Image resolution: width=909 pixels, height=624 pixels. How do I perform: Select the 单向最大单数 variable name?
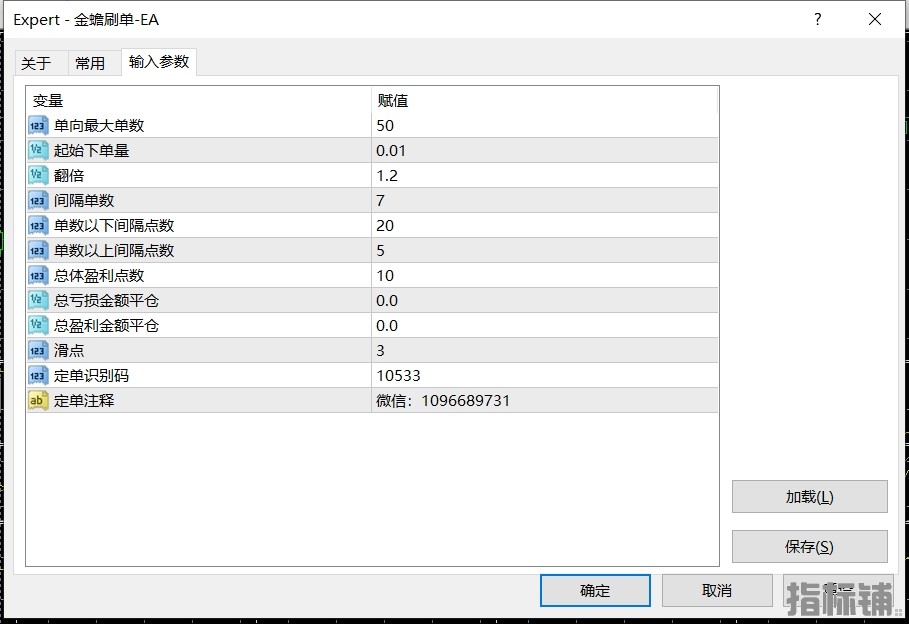pyautogui.click(x=99, y=125)
